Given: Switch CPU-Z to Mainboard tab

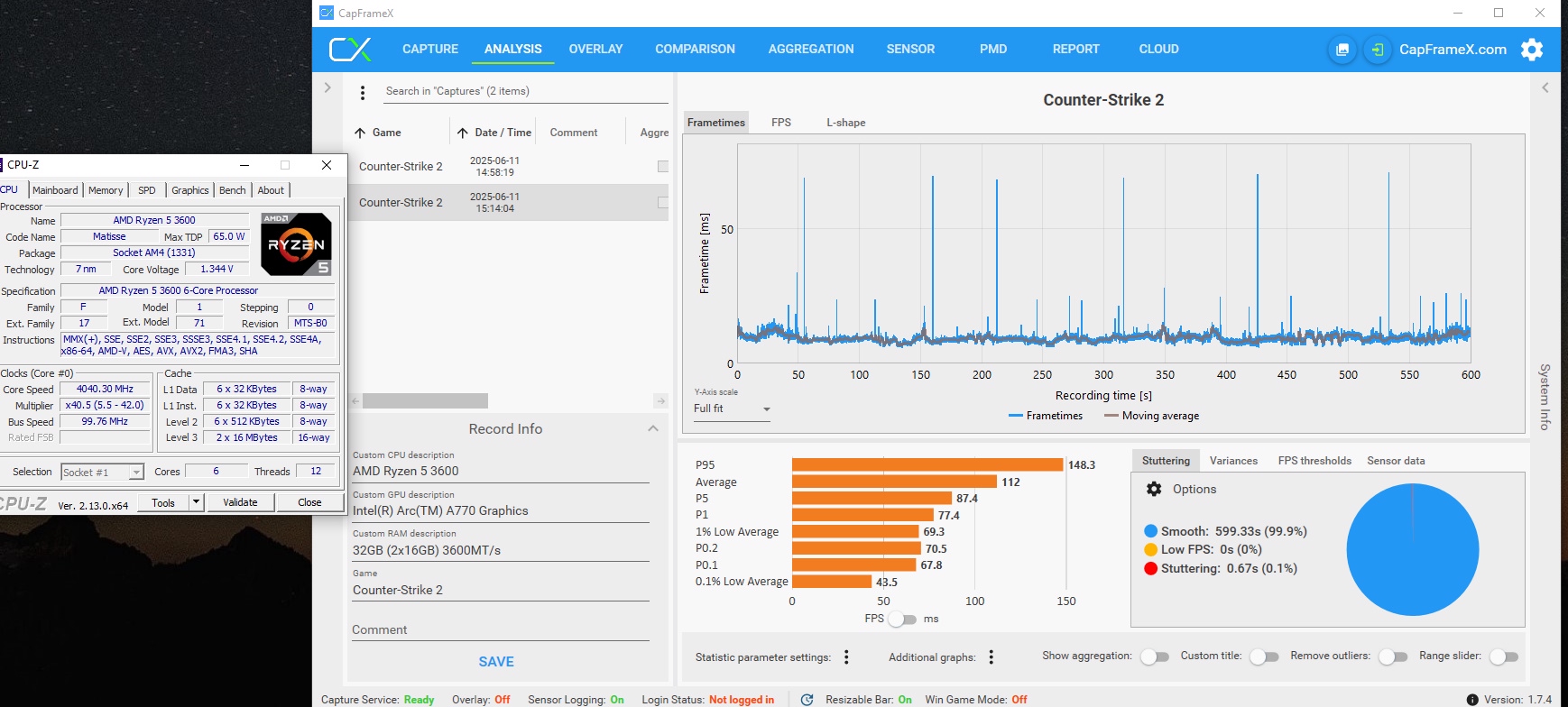Looking at the screenshot, I should (55, 190).
